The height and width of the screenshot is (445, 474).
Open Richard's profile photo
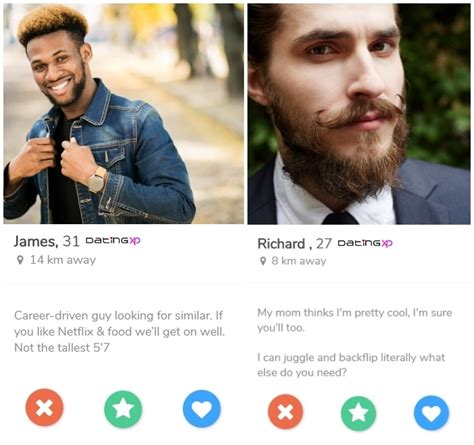point(359,114)
